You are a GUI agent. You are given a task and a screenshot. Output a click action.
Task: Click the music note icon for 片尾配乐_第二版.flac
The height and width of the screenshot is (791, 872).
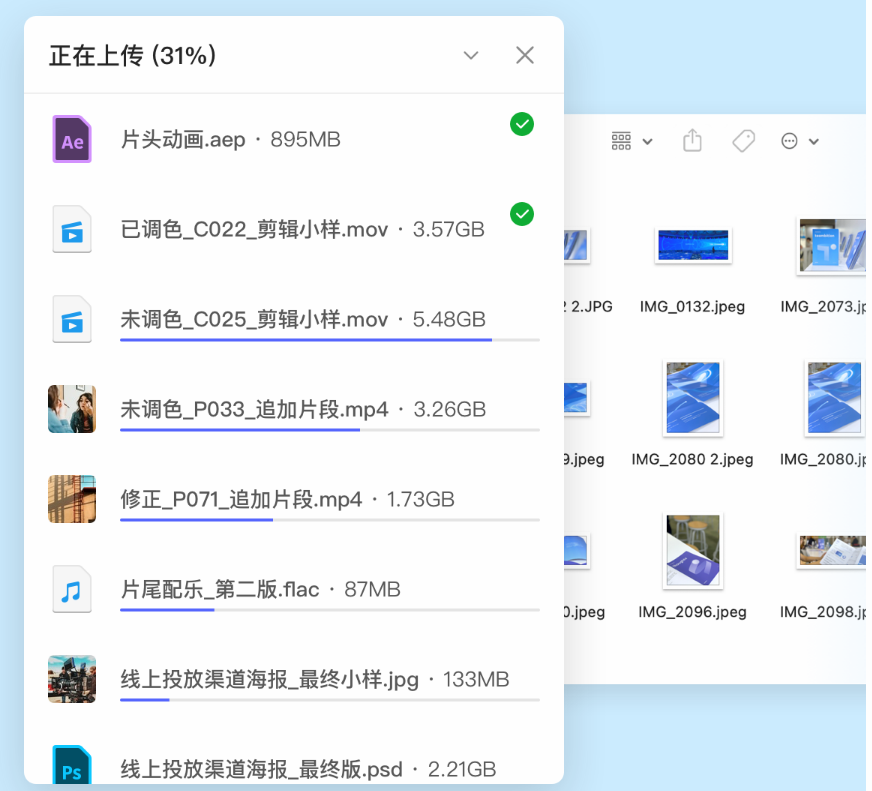click(72, 590)
